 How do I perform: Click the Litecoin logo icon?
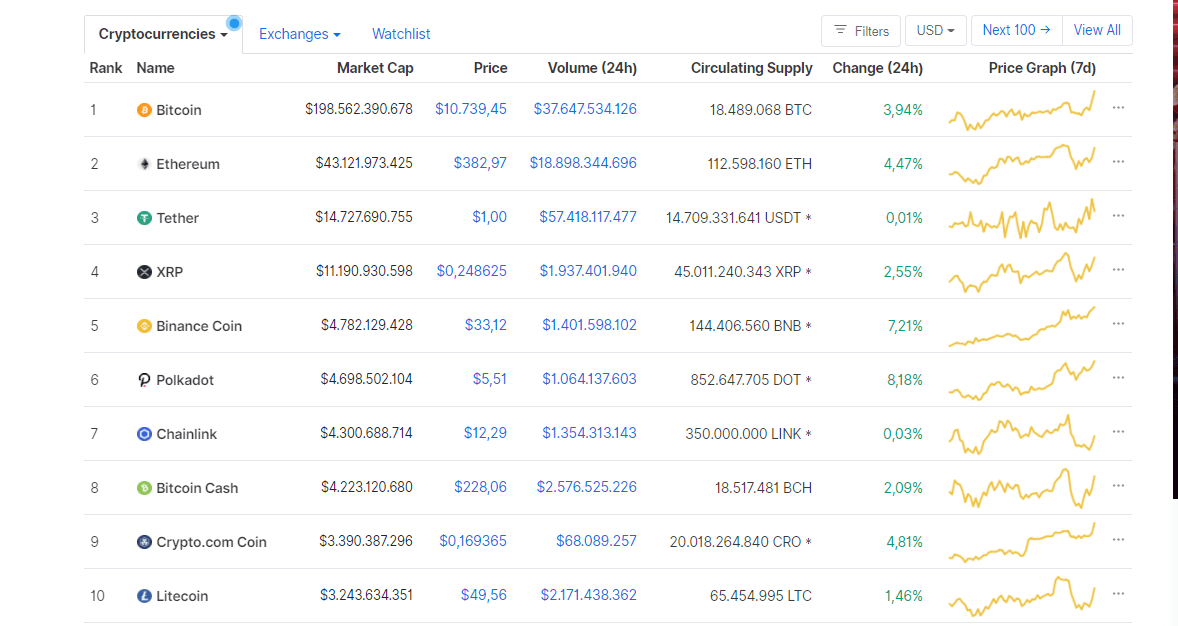(144, 596)
